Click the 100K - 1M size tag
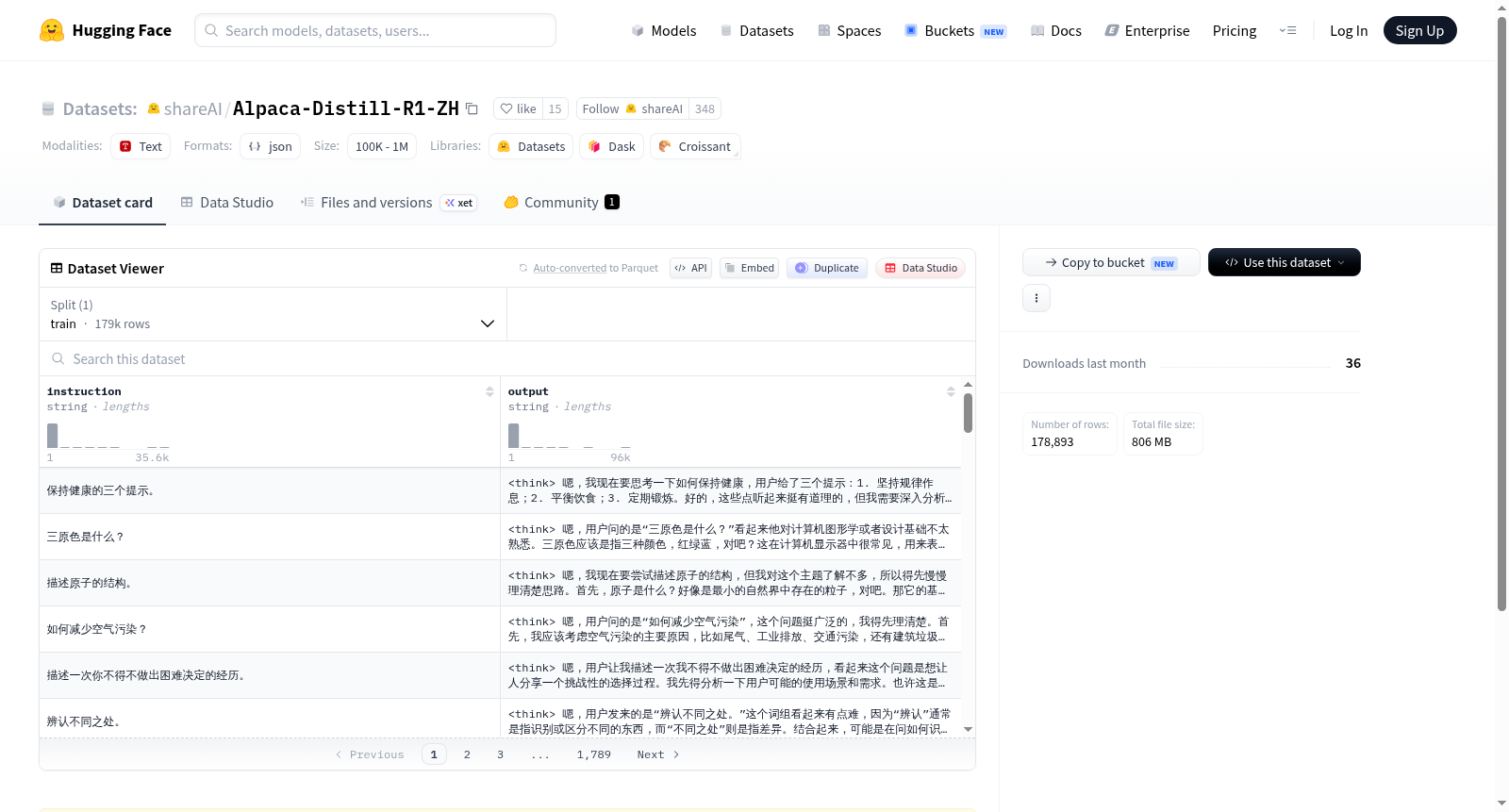This screenshot has width=1509, height=812. (x=382, y=146)
